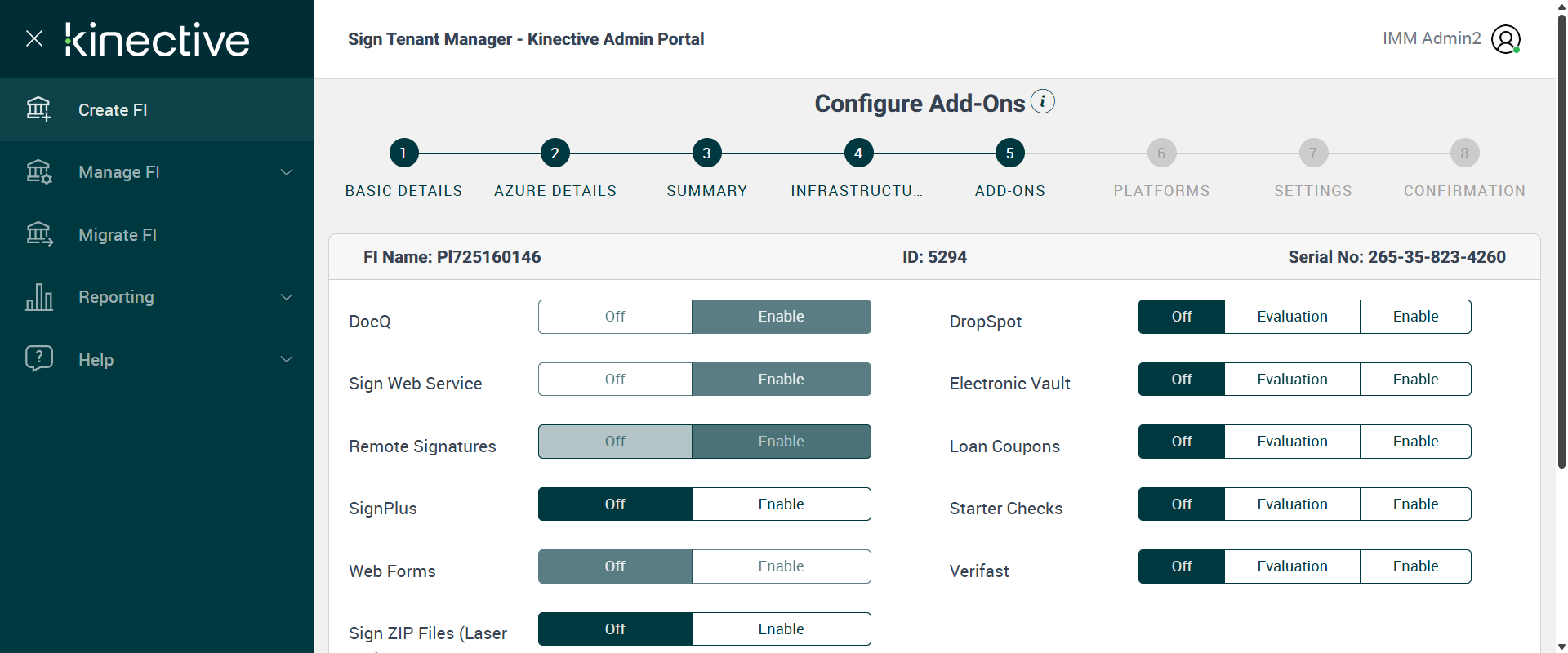Go to step 7 Settings

point(1313,153)
